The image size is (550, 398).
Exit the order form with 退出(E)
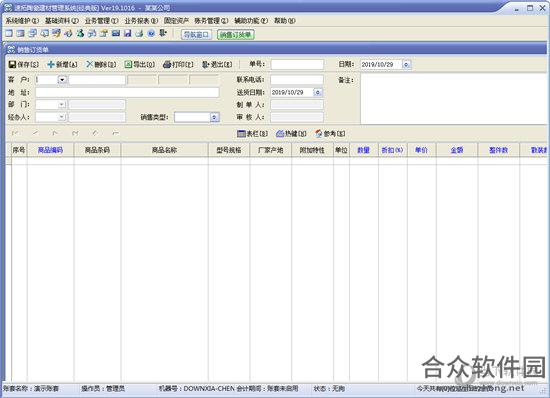pos(217,65)
